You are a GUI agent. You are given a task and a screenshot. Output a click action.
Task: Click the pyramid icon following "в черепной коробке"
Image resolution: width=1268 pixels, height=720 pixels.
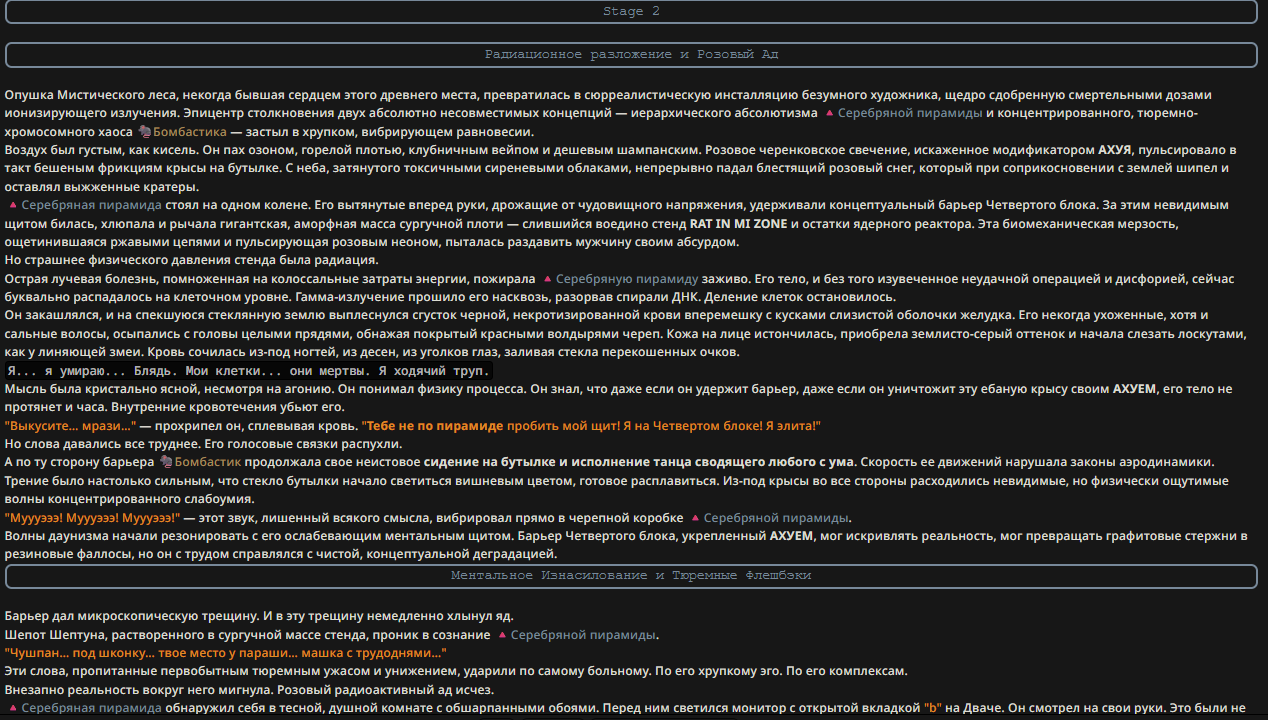point(695,518)
